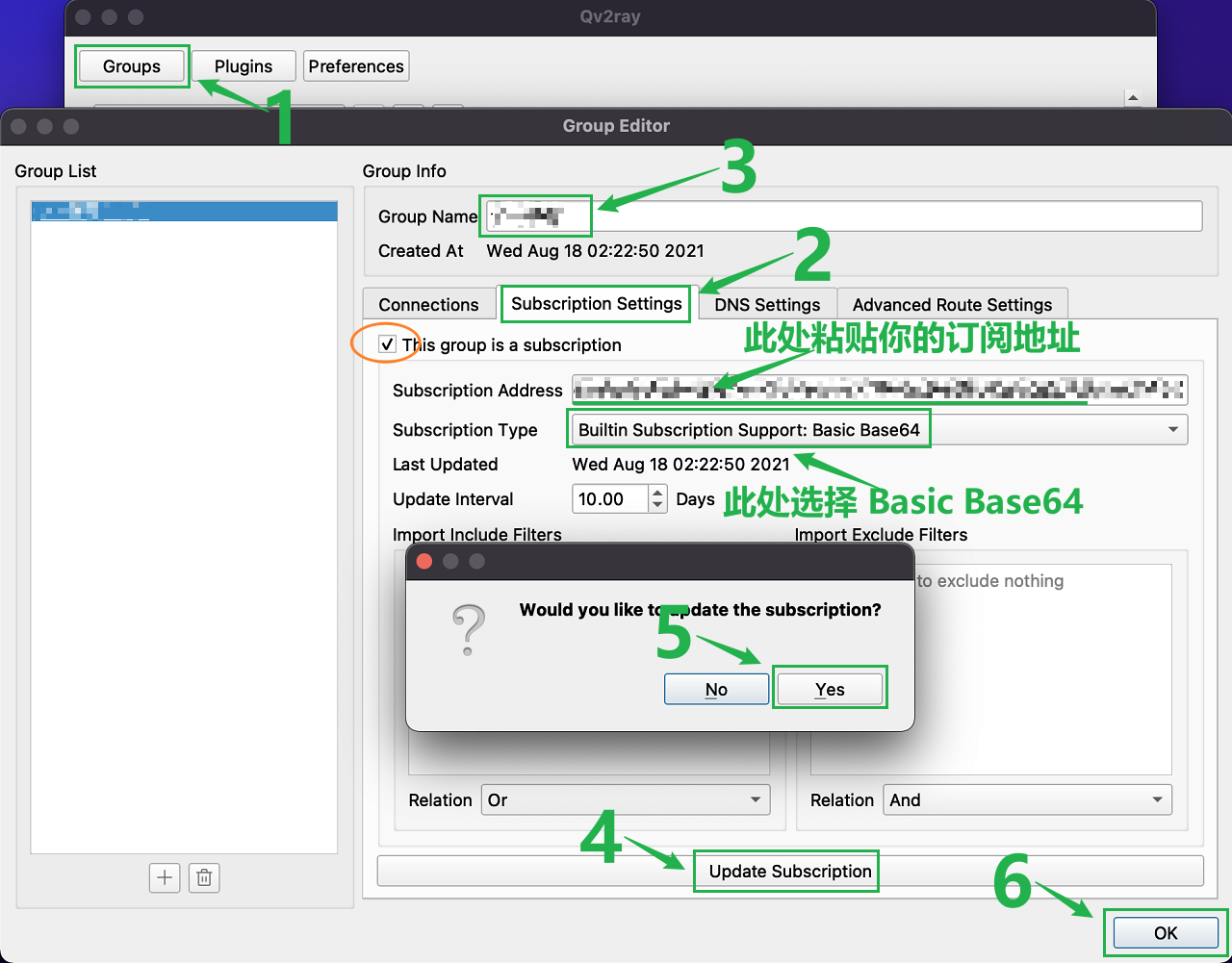Open Plugins in the Qv2ray toolbar
The height and width of the screenshot is (963, 1232).
click(244, 66)
